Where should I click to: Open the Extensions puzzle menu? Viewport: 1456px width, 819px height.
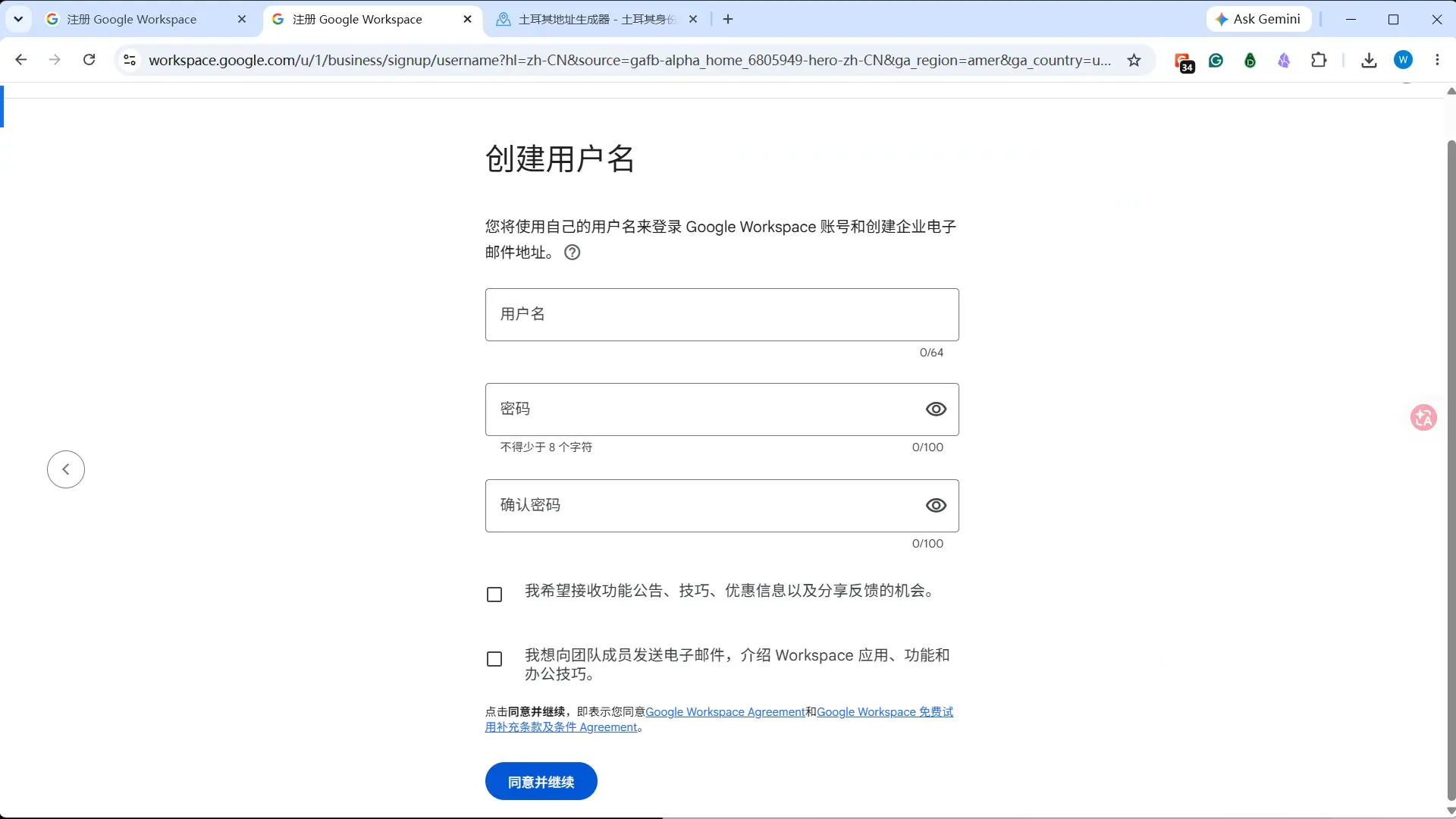coord(1319,60)
